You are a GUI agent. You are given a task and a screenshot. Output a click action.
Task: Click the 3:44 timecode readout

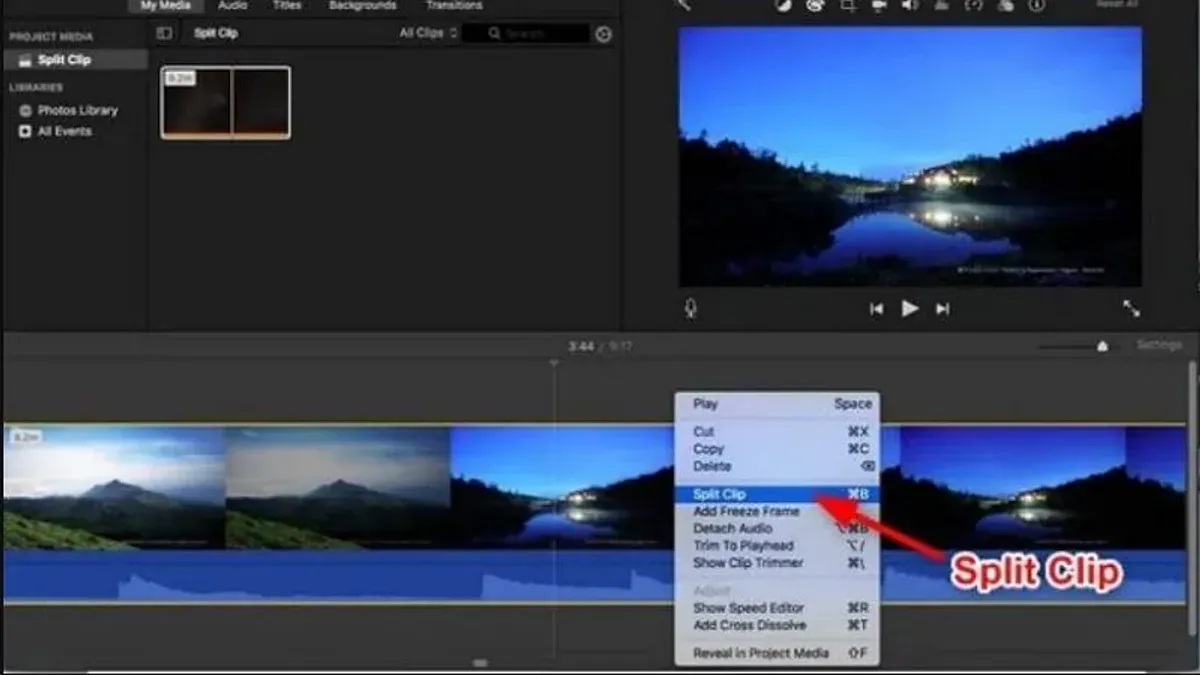(581, 346)
